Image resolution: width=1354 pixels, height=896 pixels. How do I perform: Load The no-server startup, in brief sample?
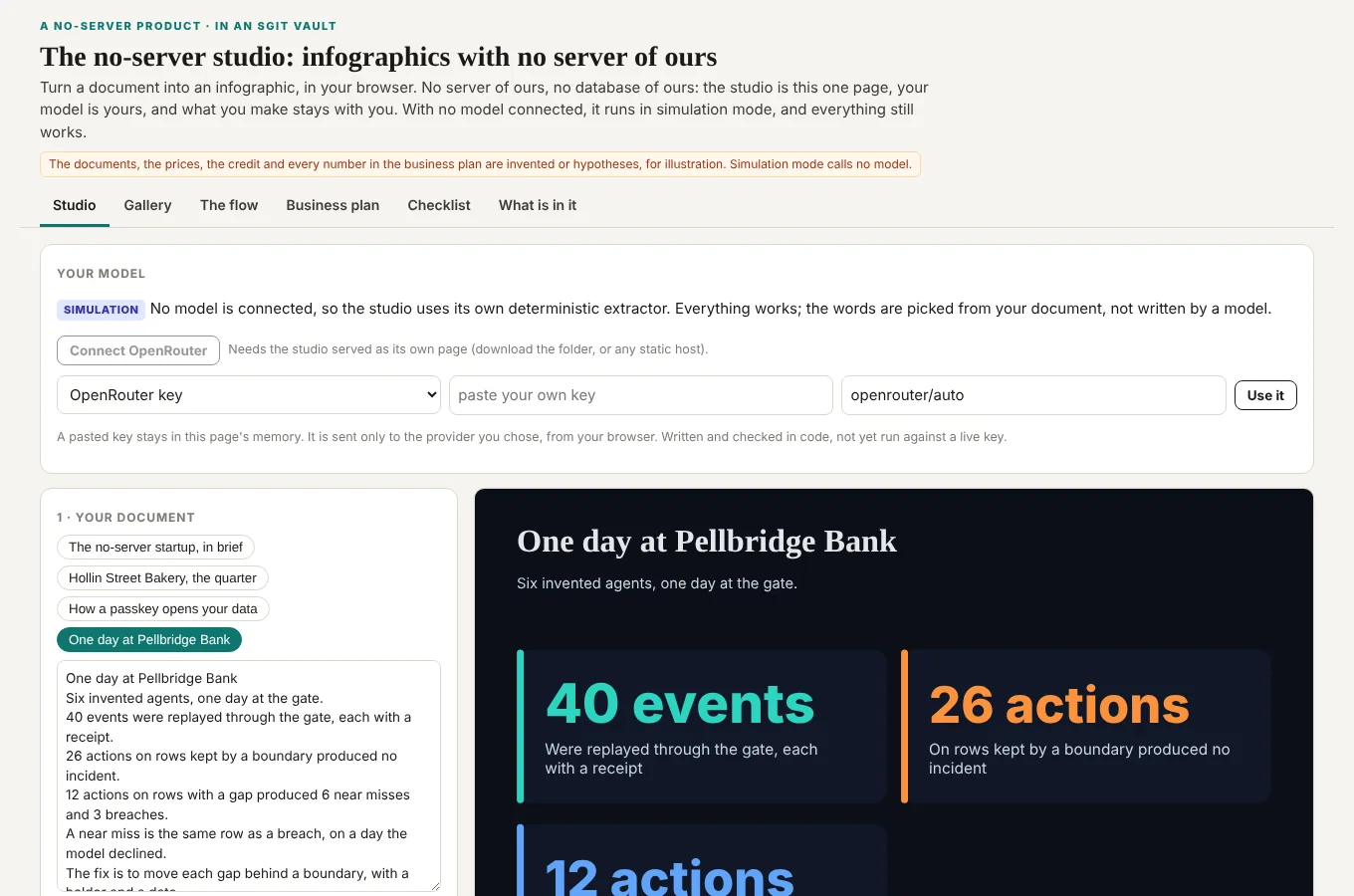click(x=155, y=548)
